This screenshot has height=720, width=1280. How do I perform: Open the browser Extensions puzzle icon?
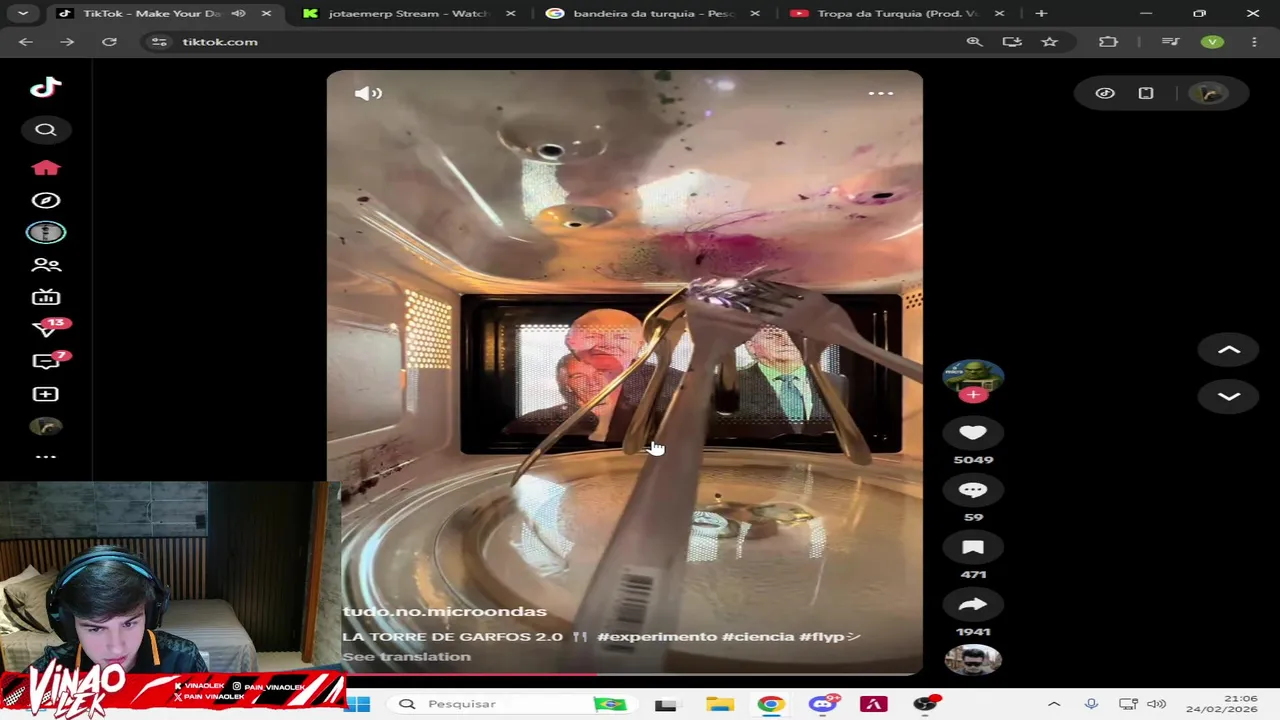[1108, 42]
